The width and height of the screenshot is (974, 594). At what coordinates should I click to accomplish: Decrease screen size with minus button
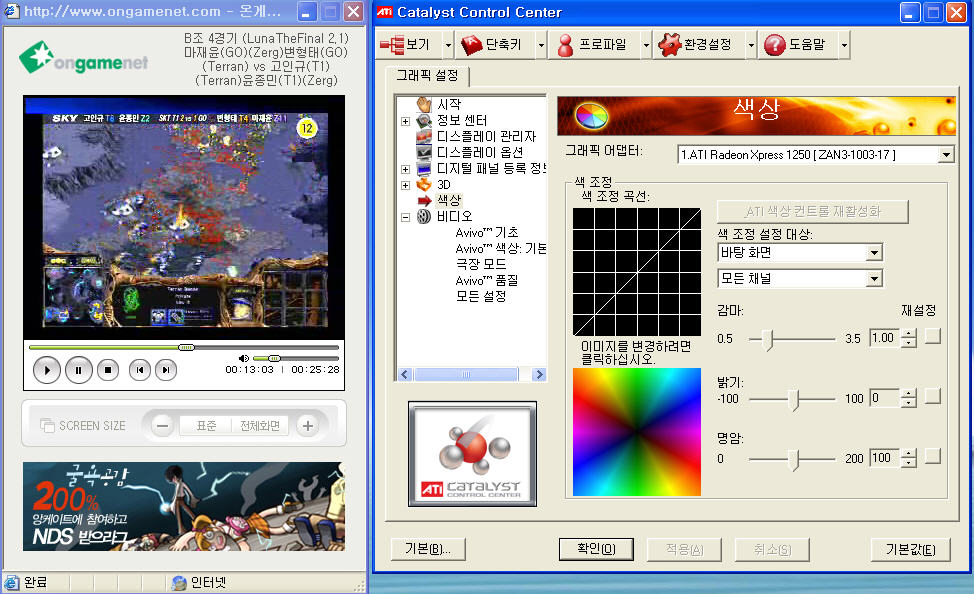pos(163,426)
